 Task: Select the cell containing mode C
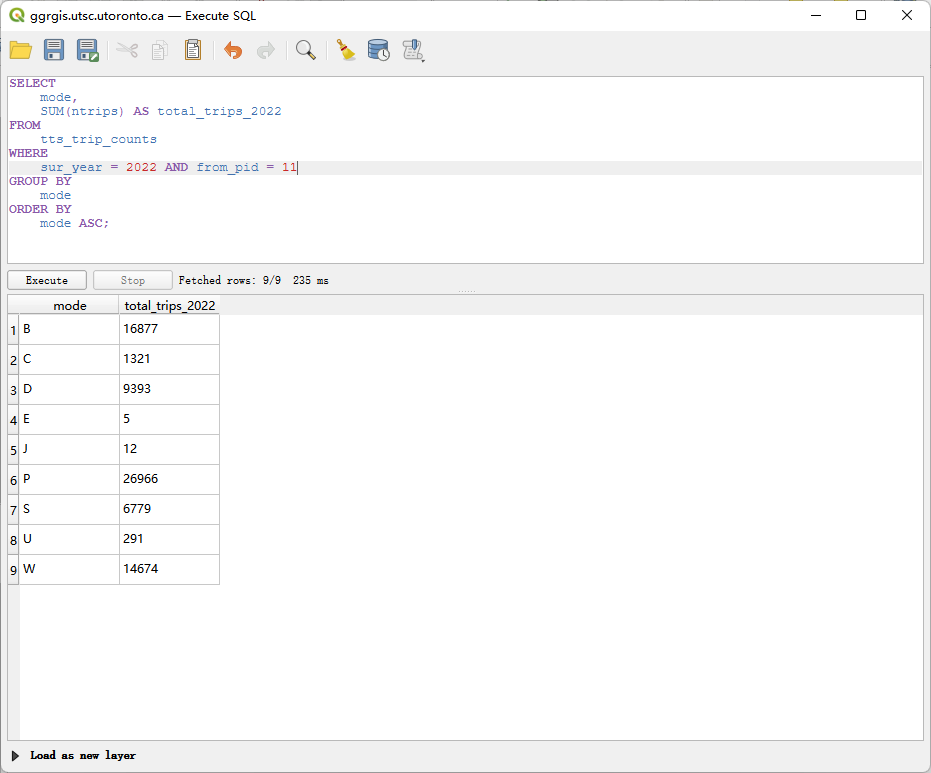click(x=69, y=359)
